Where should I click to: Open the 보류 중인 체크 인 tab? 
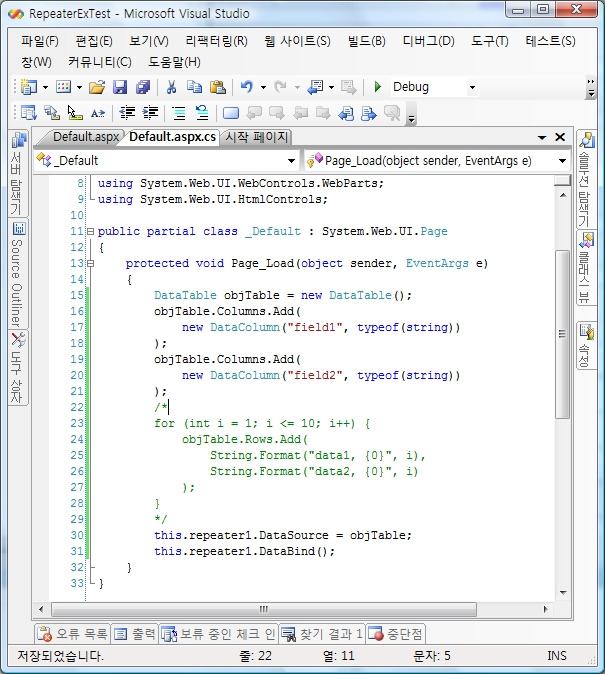[x=218, y=634]
